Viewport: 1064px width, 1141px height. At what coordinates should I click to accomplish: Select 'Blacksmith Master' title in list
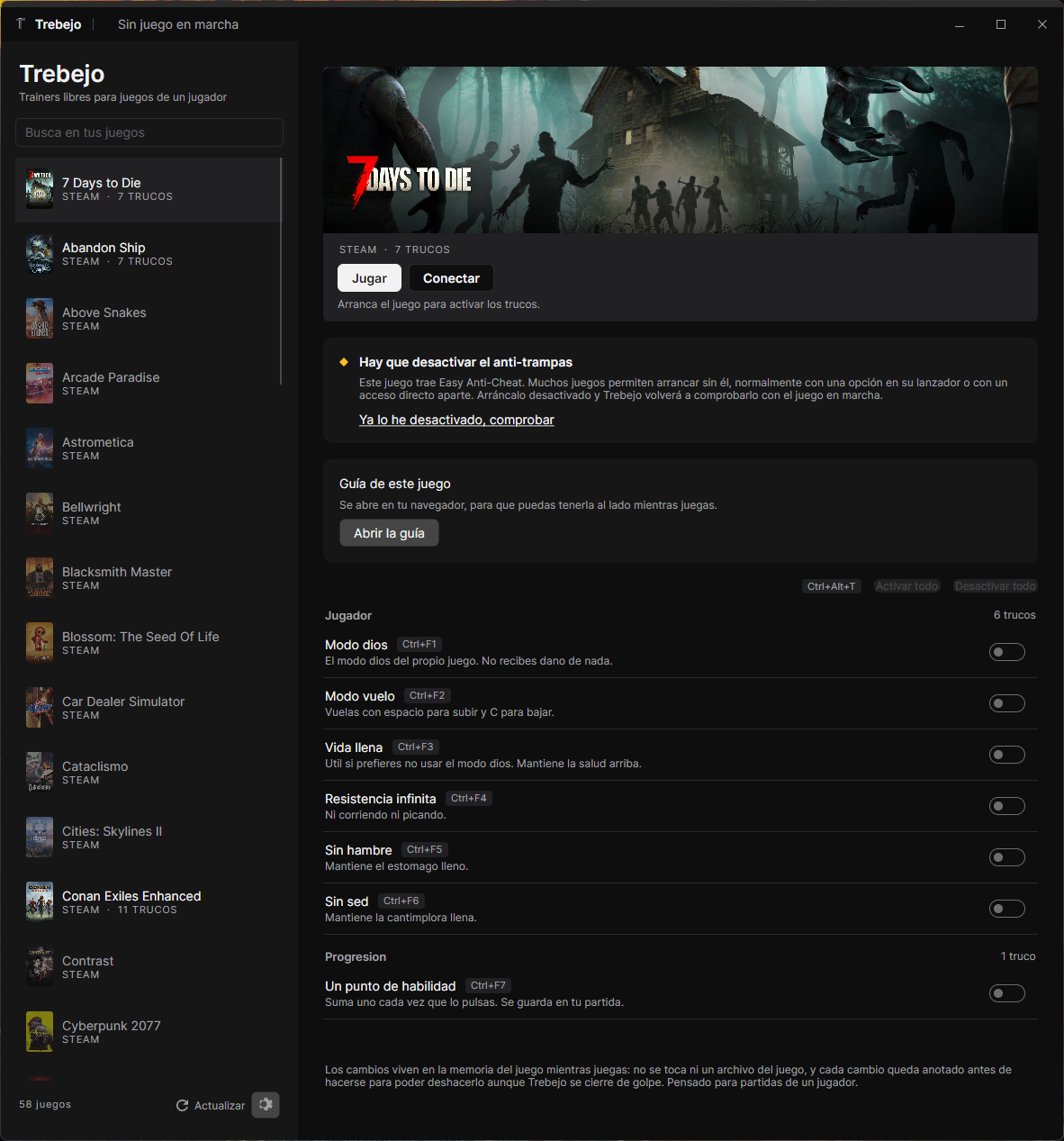point(117,572)
